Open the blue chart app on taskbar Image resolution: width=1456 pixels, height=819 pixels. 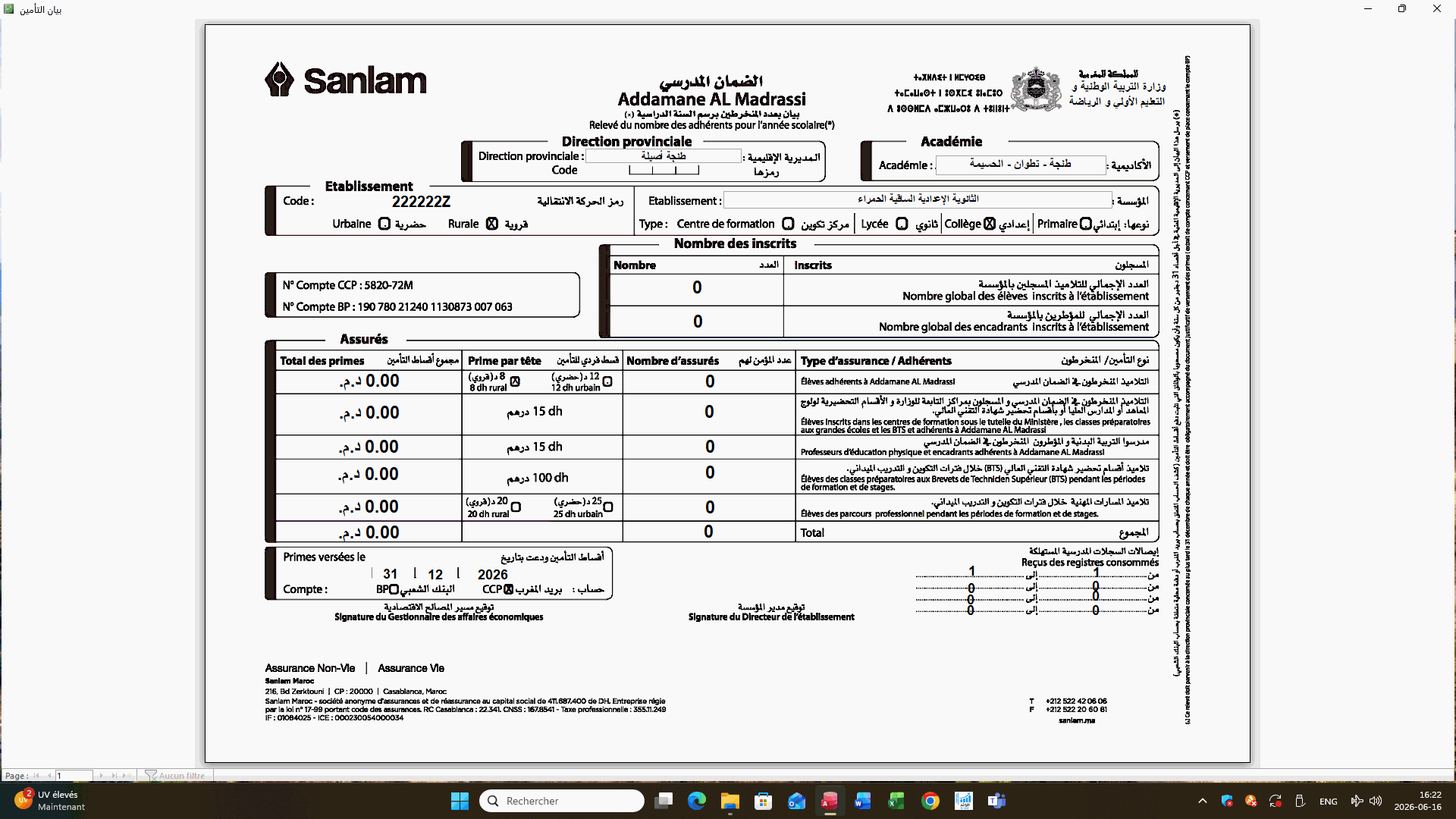(963, 801)
